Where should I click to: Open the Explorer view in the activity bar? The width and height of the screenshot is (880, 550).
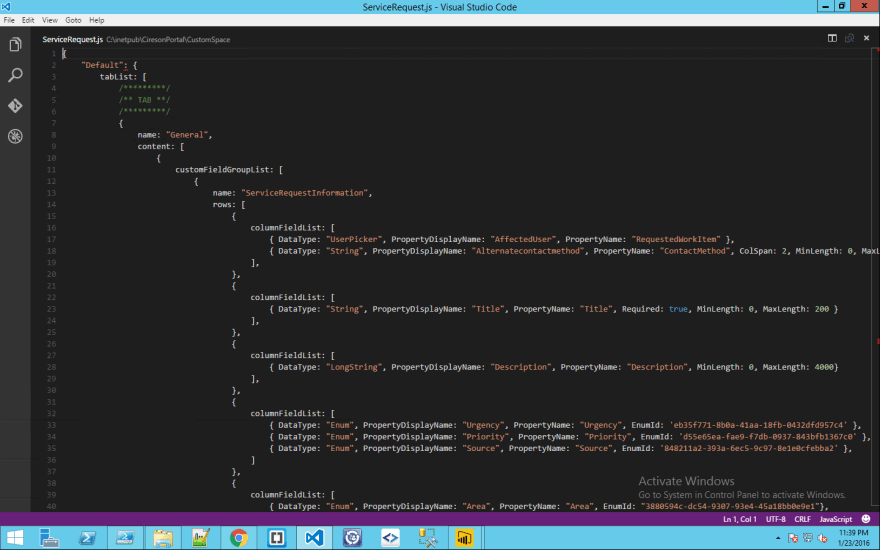(x=15, y=45)
